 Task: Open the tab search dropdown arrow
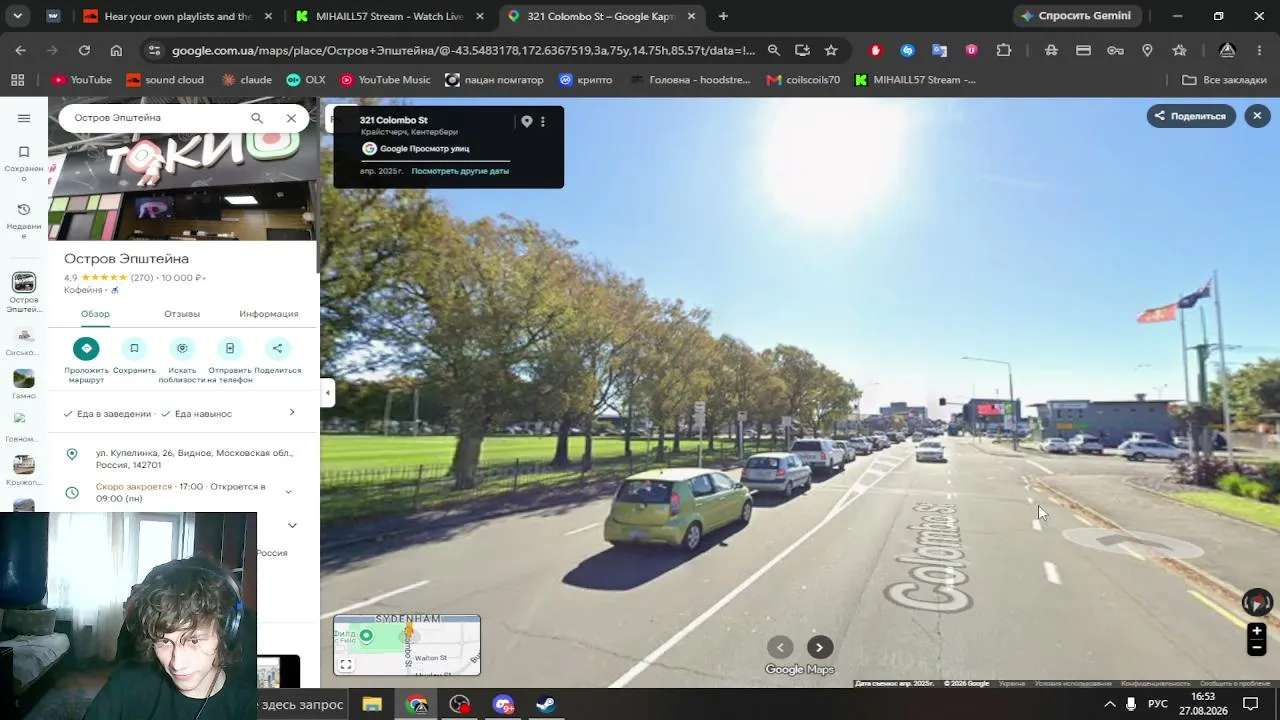pos(17,16)
